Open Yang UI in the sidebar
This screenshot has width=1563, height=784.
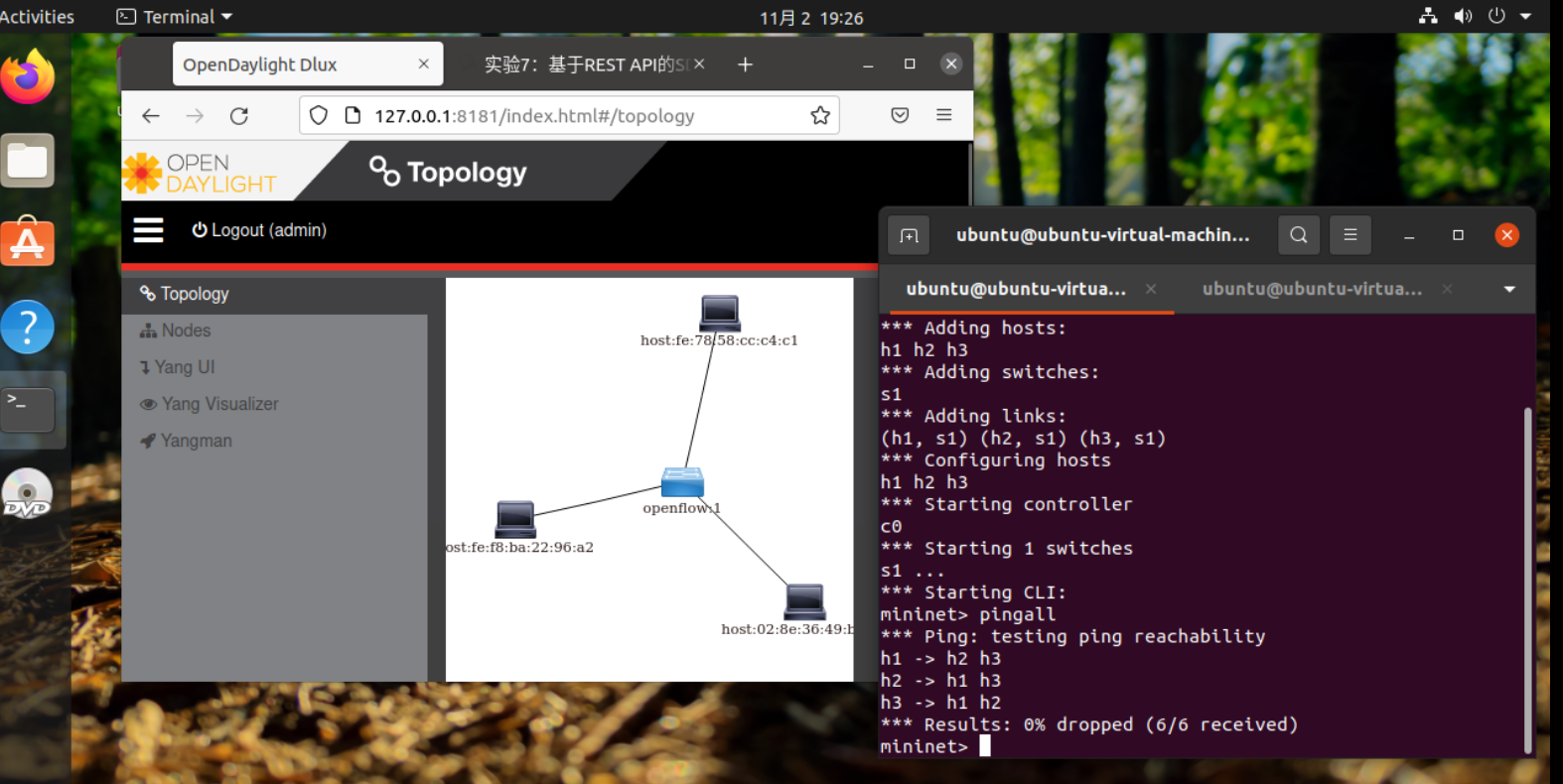[275, 367]
